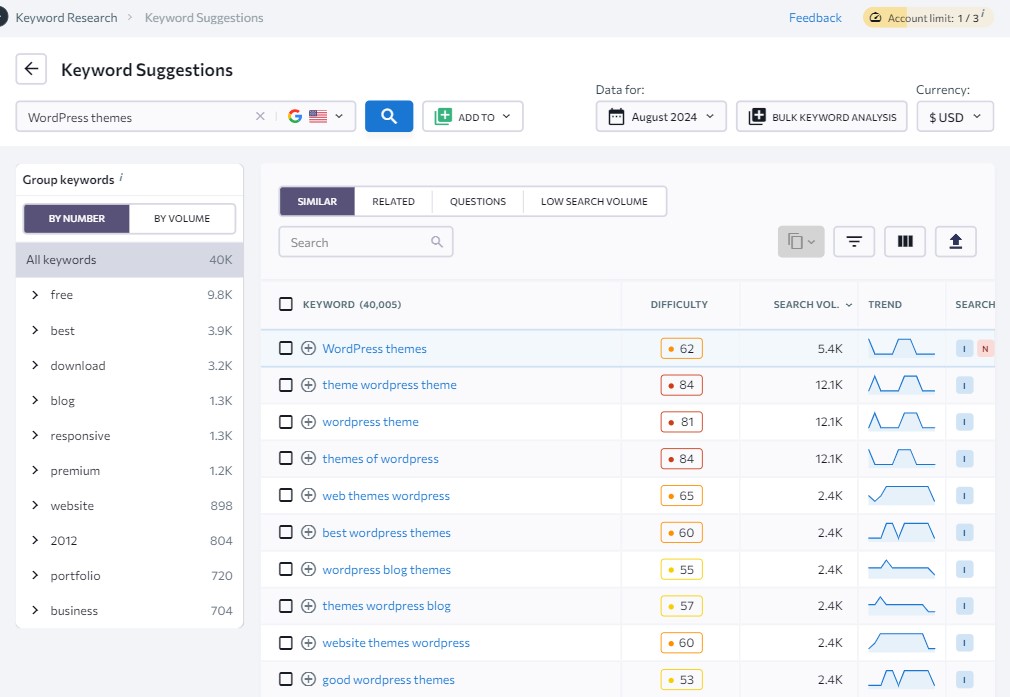Click the back arrow button

click(x=31, y=69)
